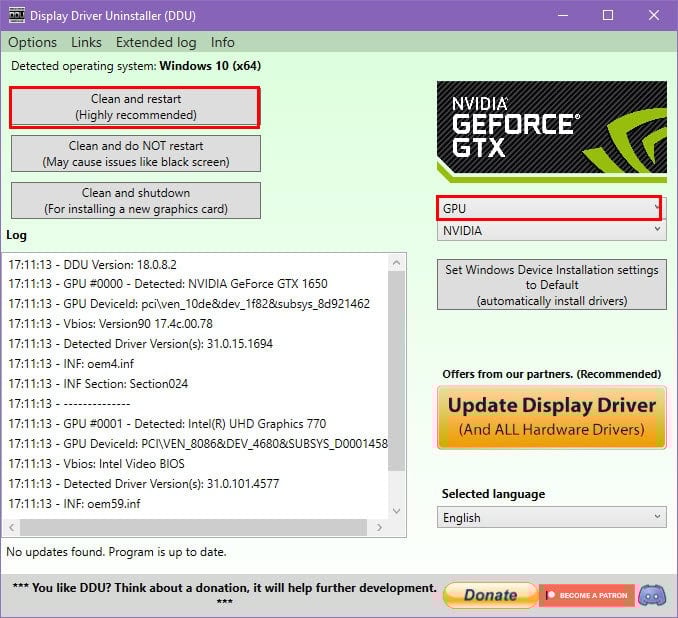Select log line Vbios: Version90 17.4c.00.78
Screen dimensions: 678x618
pos(110,323)
